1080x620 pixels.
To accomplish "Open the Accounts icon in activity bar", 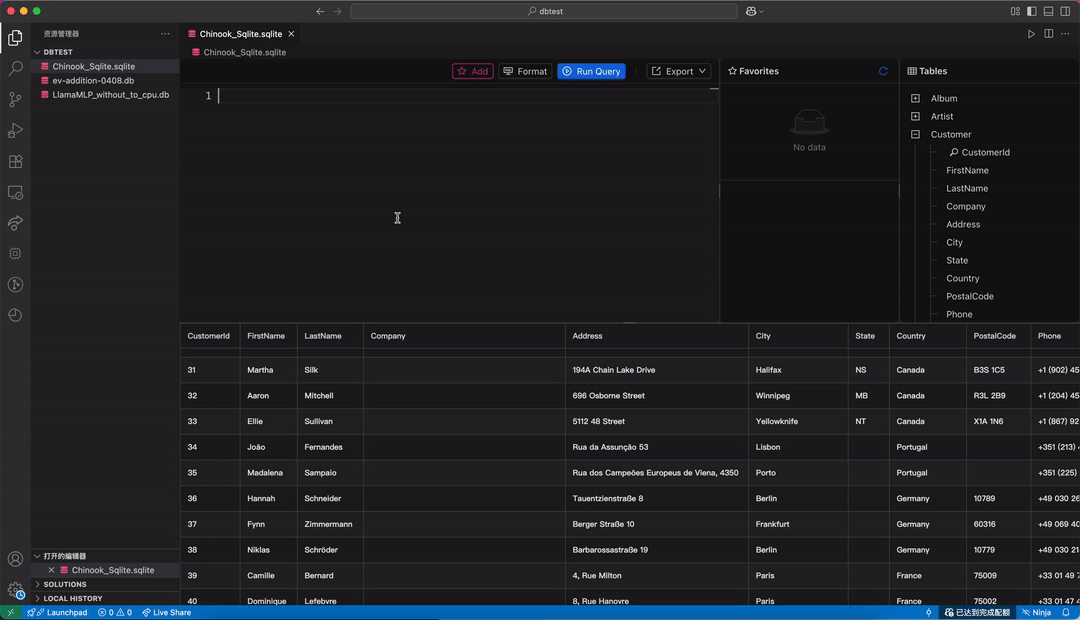I will (x=15, y=559).
